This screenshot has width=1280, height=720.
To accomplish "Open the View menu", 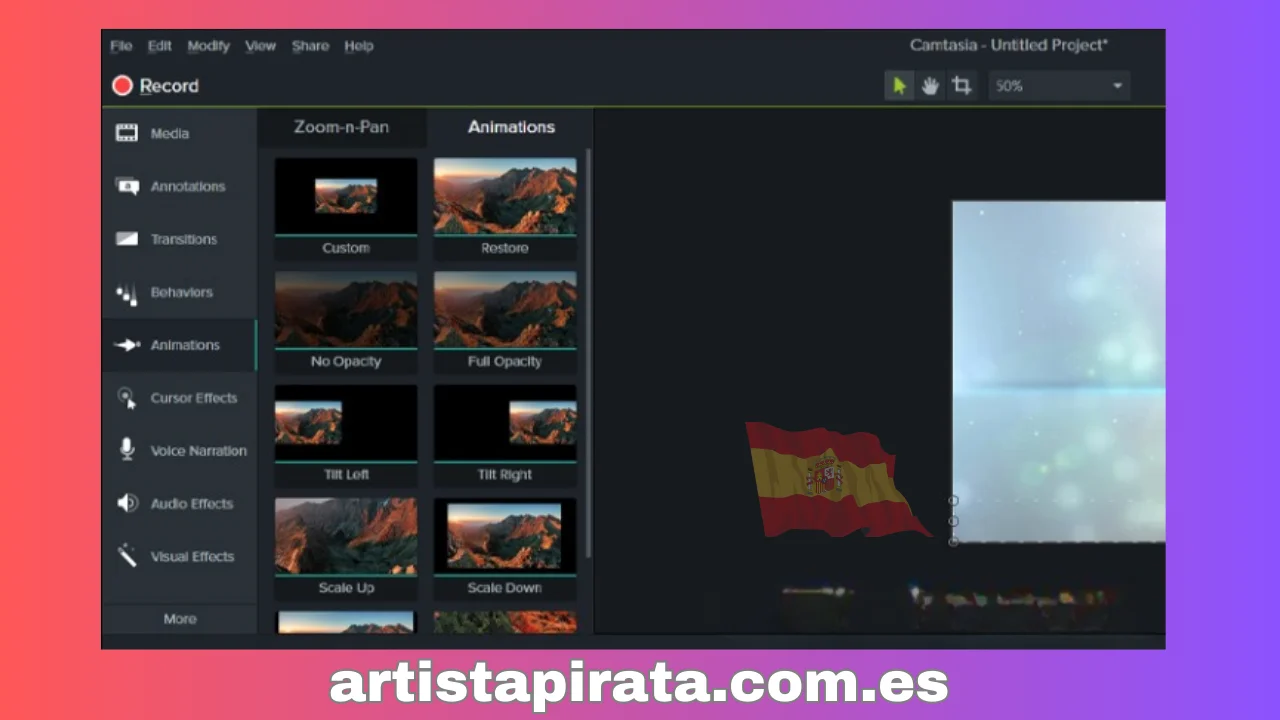I will (x=260, y=46).
